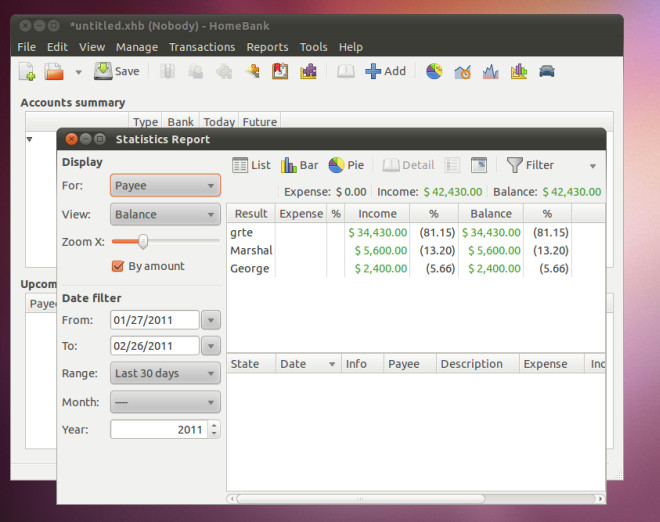Click the State column header
660x522 pixels.
(x=251, y=364)
